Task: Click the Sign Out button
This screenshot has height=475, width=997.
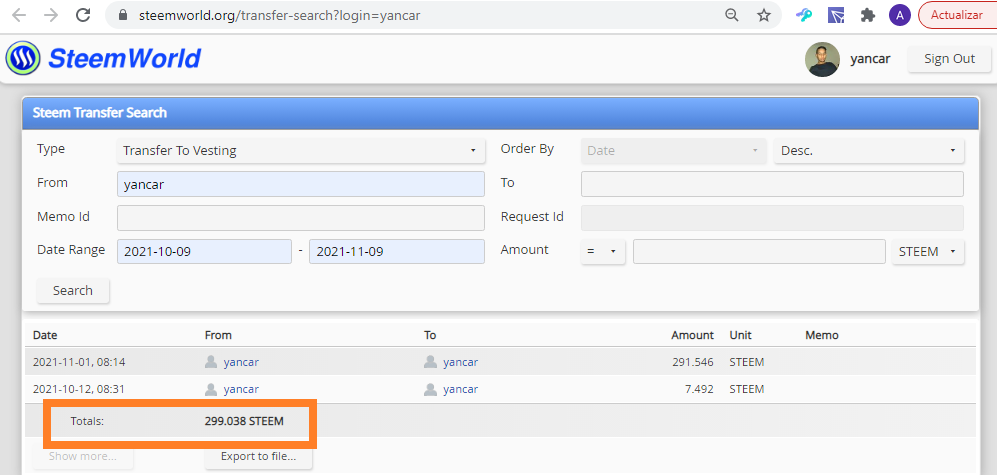Action: [949, 59]
